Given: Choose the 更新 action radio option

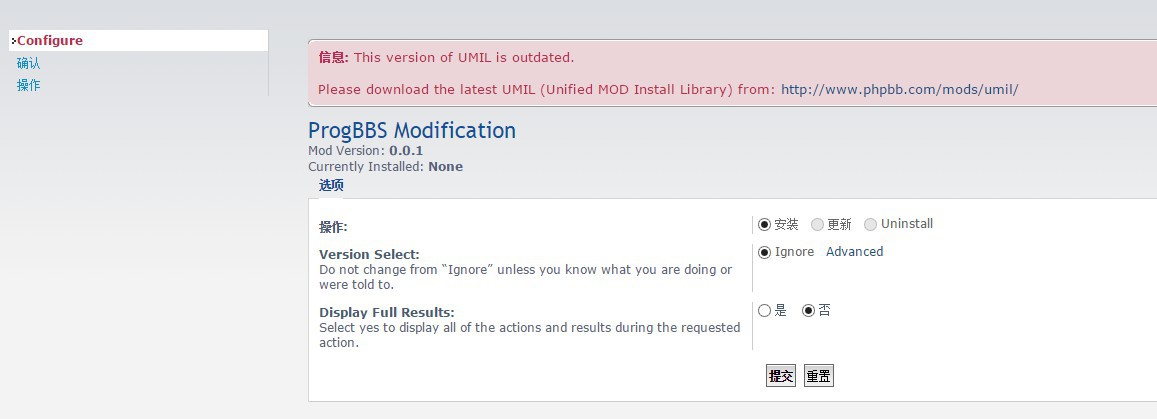Looking at the screenshot, I should 818,224.
